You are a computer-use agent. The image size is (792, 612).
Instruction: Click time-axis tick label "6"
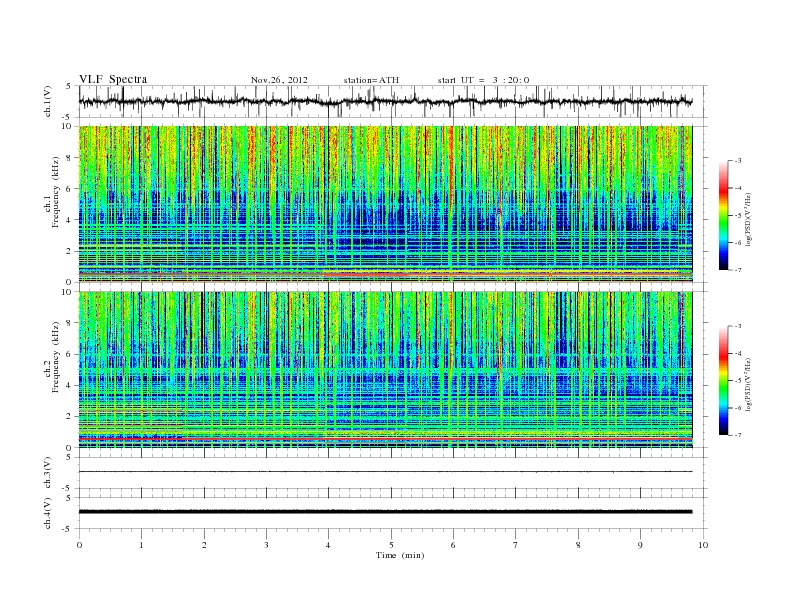coord(453,545)
